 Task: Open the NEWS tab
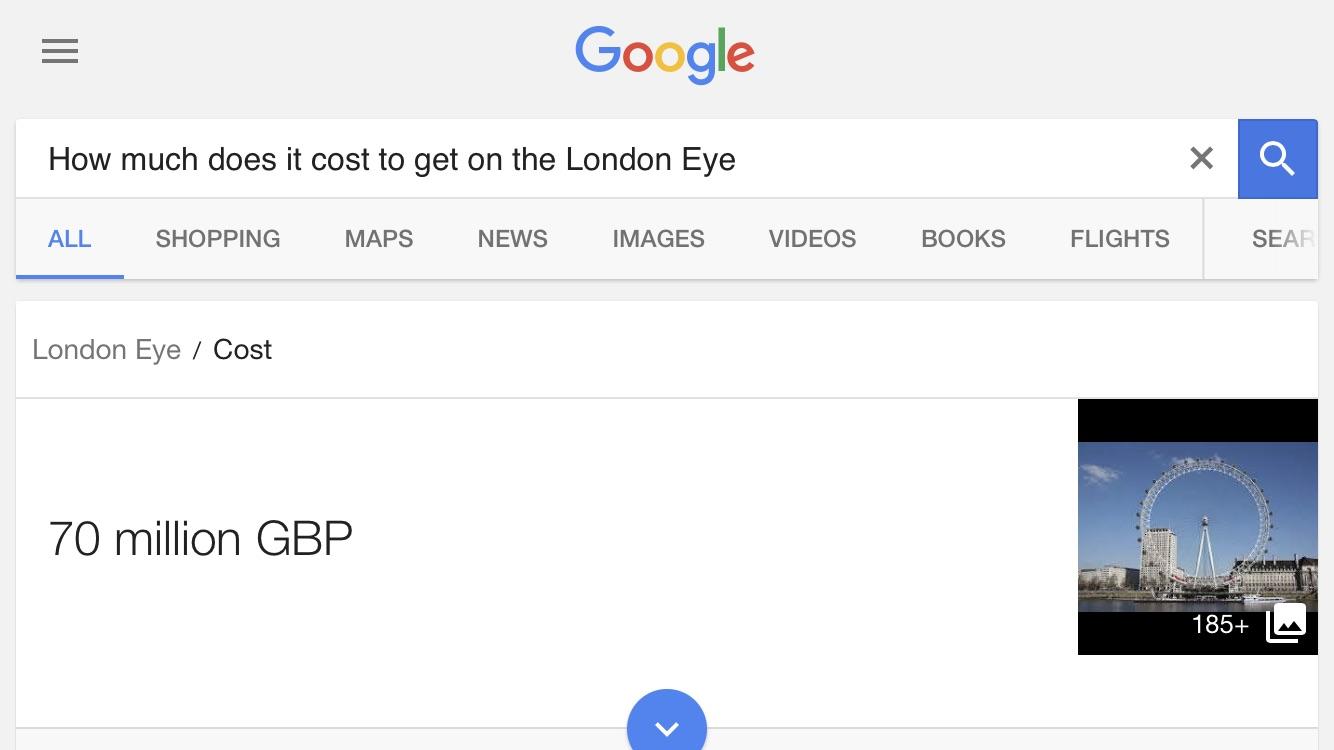coord(513,239)
